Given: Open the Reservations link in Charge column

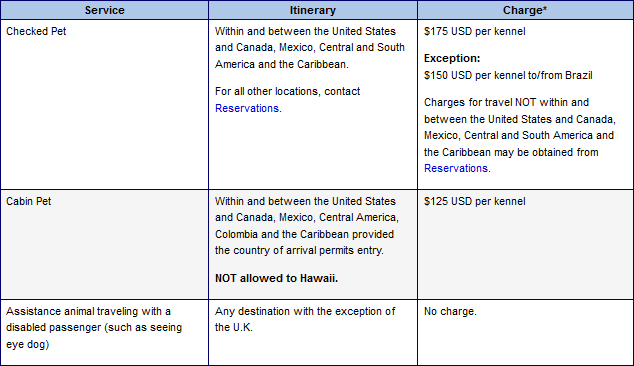Looking at the screenshot, I should [456, 168].
